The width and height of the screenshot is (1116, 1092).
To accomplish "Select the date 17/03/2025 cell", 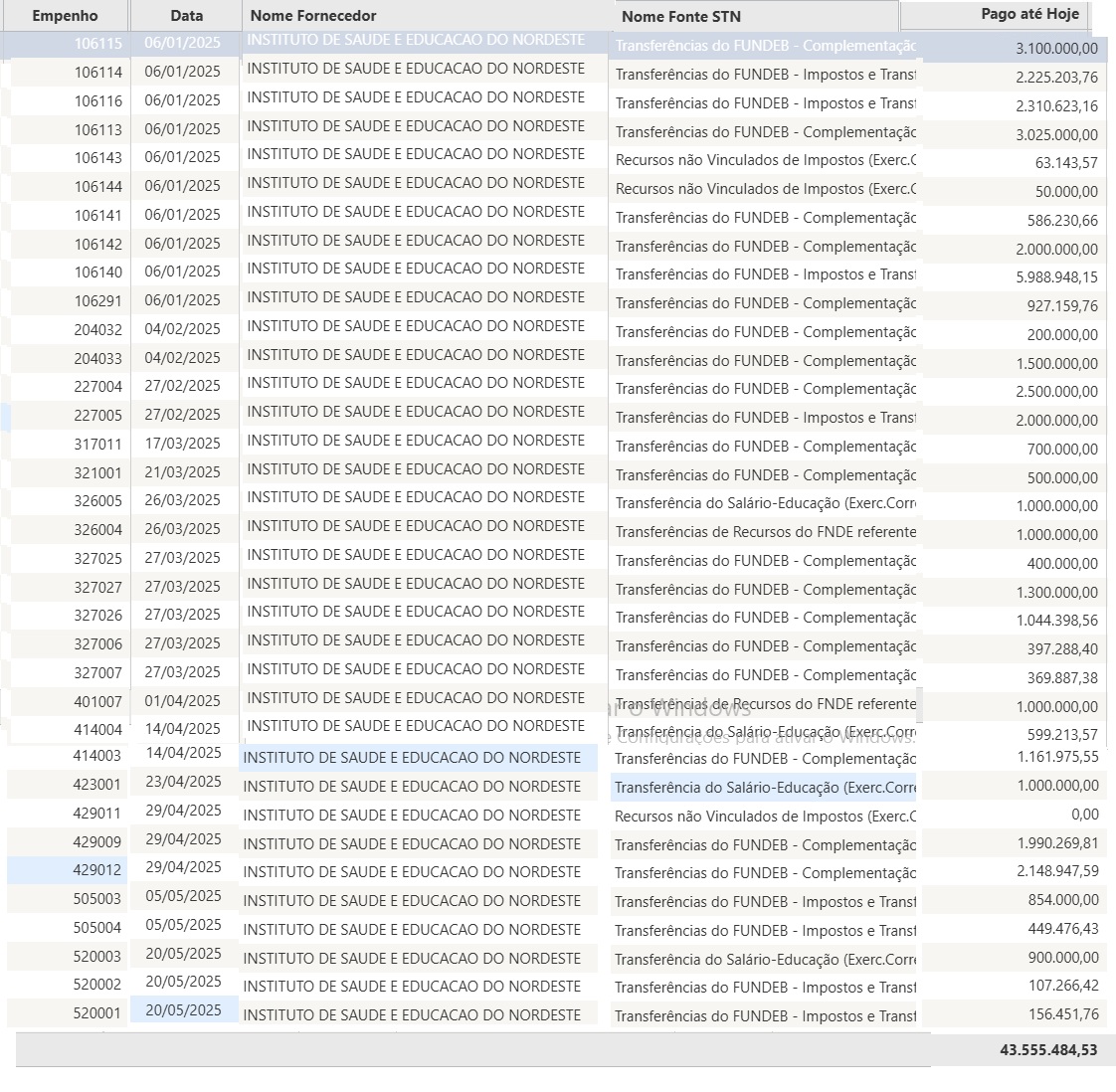I will tap(182, 444).
